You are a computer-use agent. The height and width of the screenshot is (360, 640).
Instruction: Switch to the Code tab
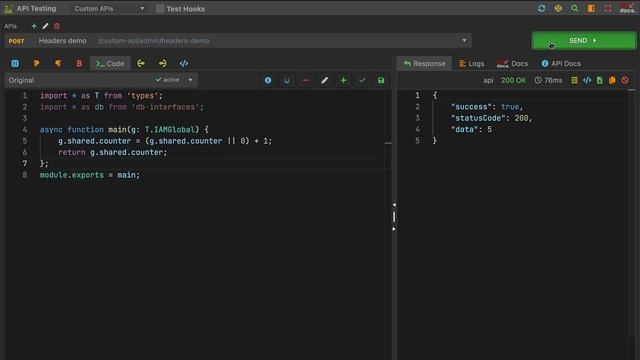click(110, 63)
